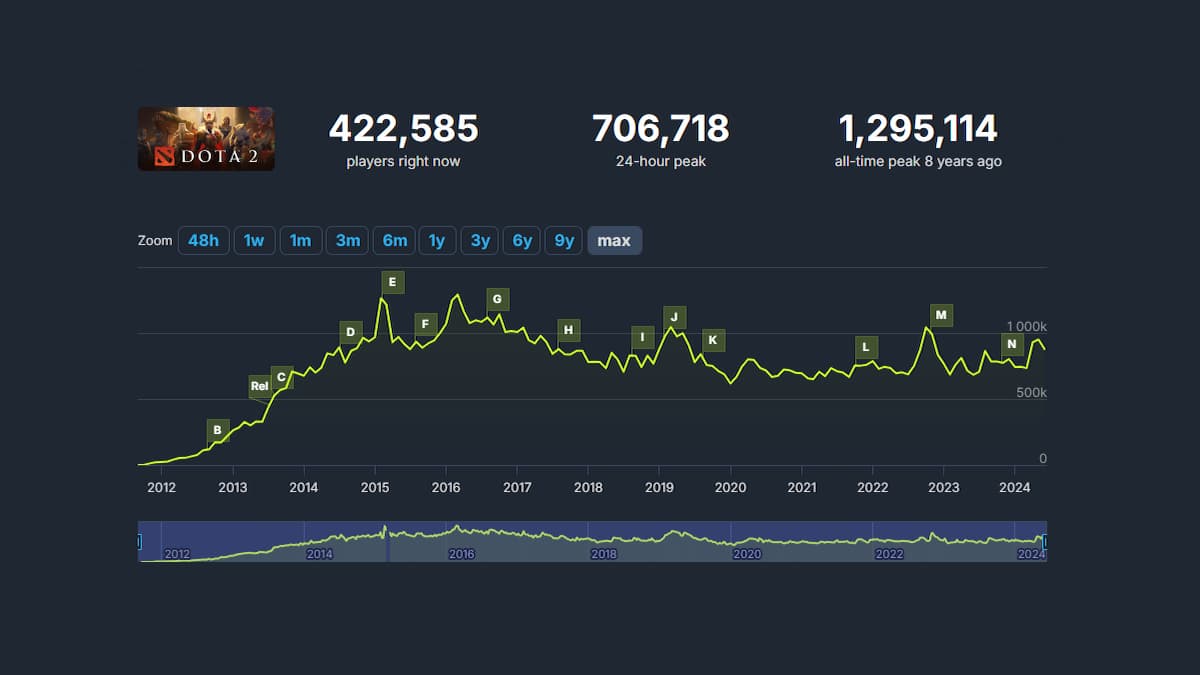
Task: Grab the left navigator range handle
Action: click(139, 541)
